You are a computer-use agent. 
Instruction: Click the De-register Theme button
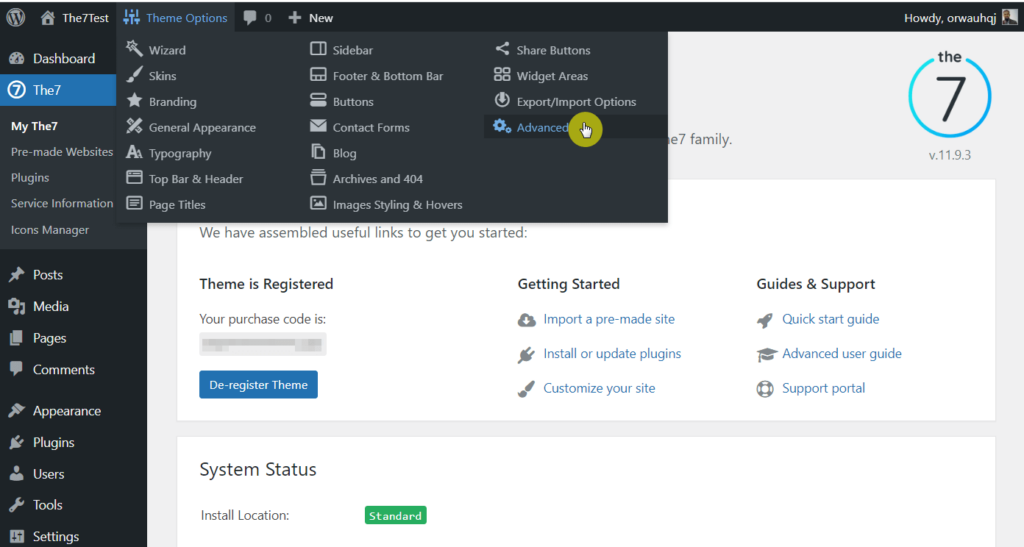click(x=259, y=384)
